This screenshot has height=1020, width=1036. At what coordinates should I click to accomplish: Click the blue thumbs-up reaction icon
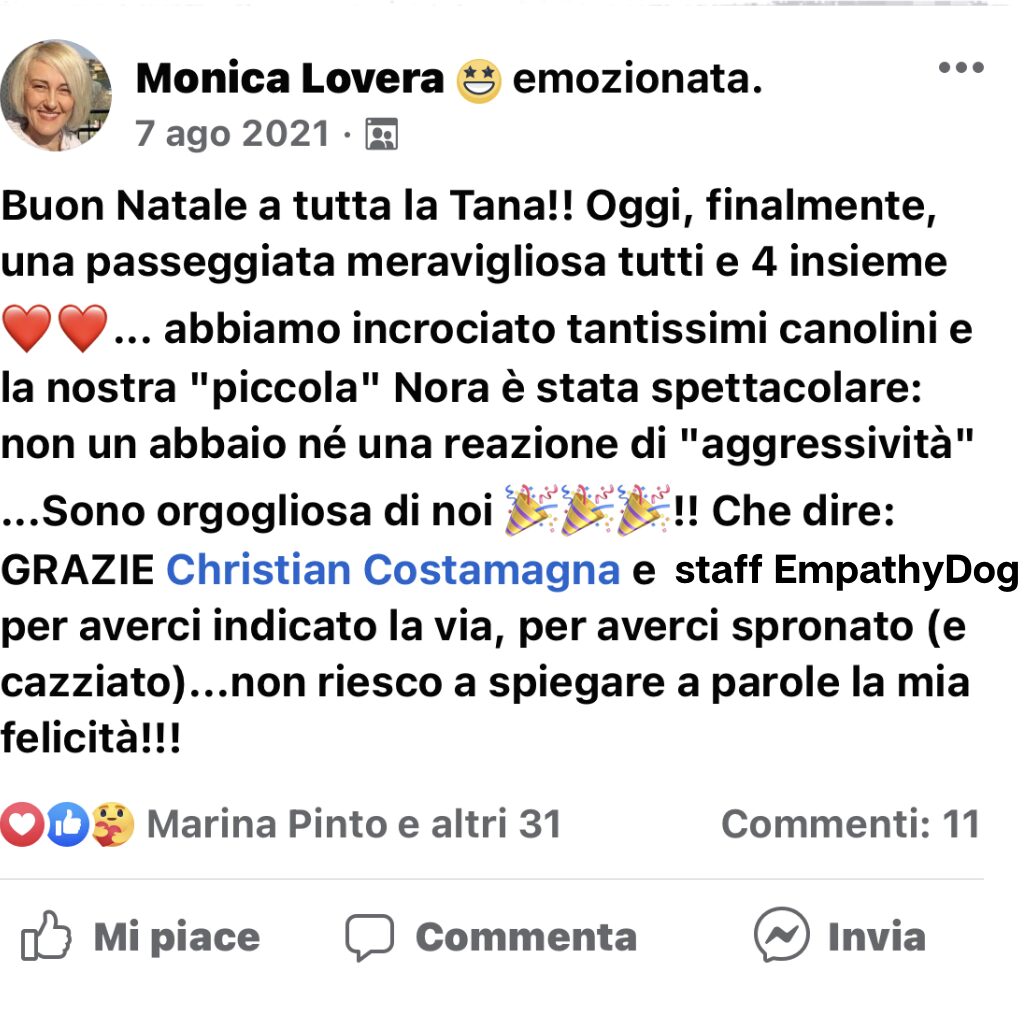tap(67, 825)
